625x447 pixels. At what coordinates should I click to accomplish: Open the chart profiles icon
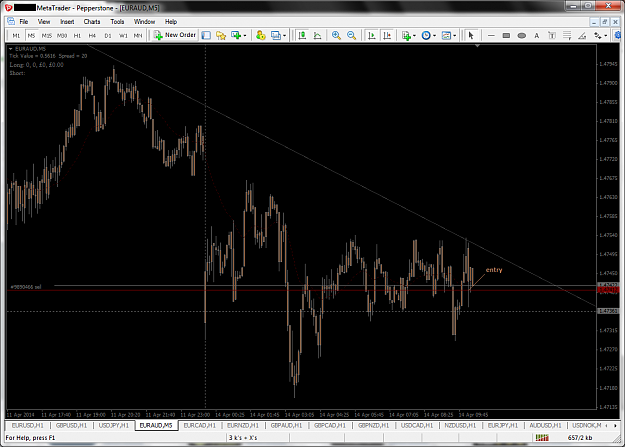(x=276, y=35)
